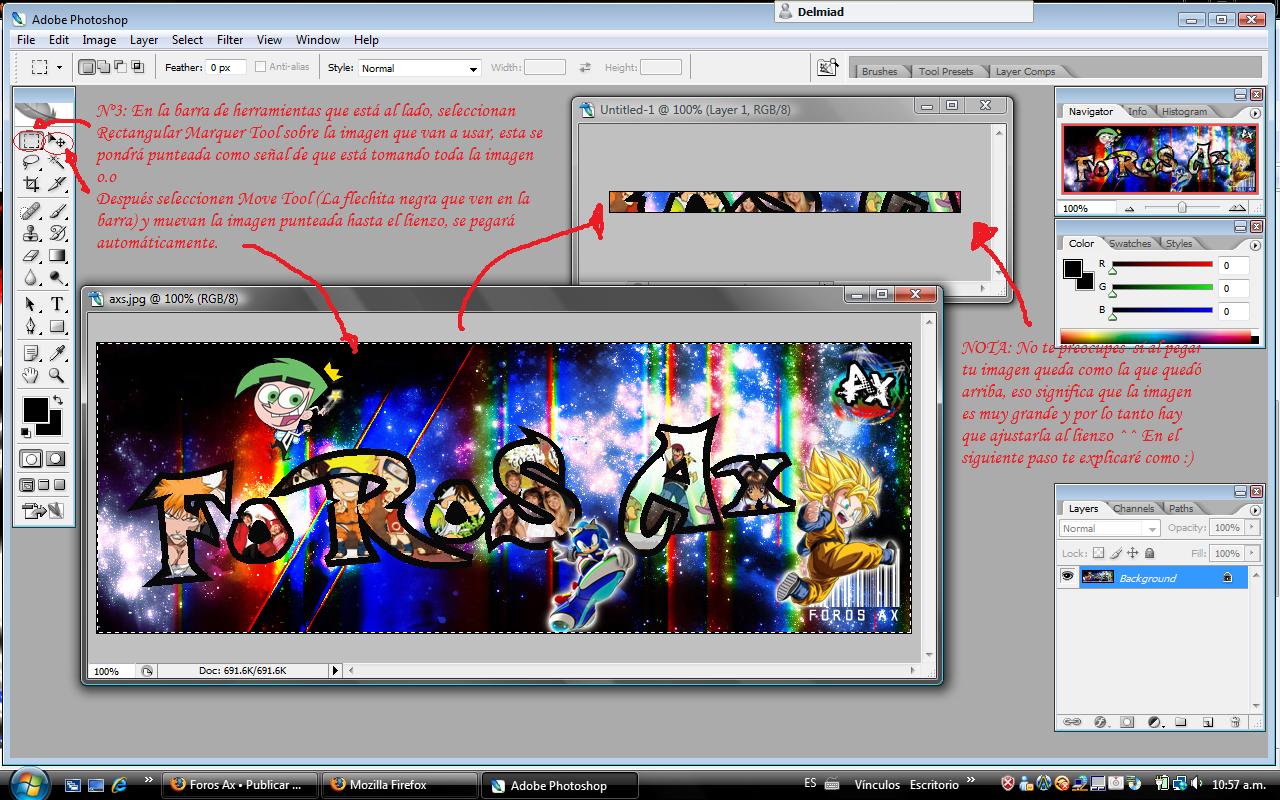Select the Horizontal Type tool
Screen dimensions: 1280x800
click(58, 304)
